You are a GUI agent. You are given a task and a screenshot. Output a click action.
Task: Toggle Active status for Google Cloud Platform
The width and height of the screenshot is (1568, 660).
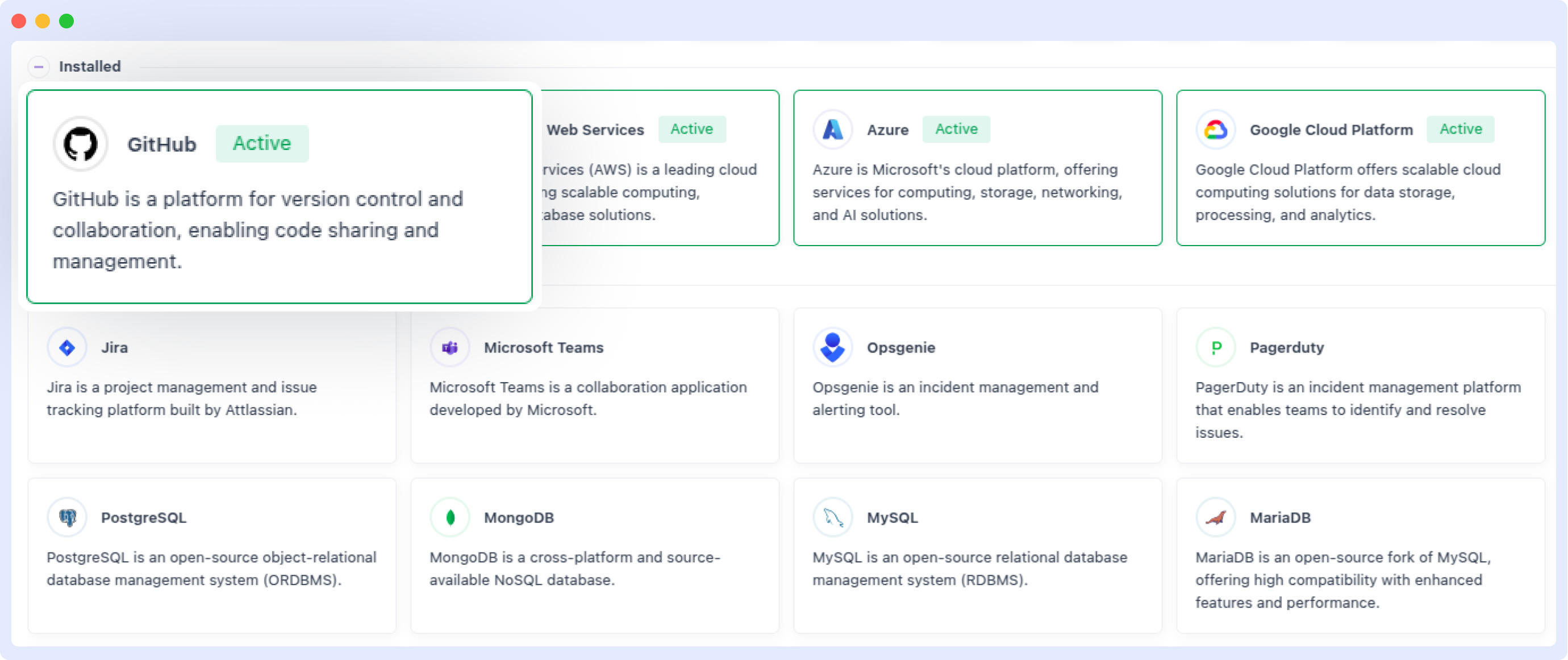tap(1460, 129)
